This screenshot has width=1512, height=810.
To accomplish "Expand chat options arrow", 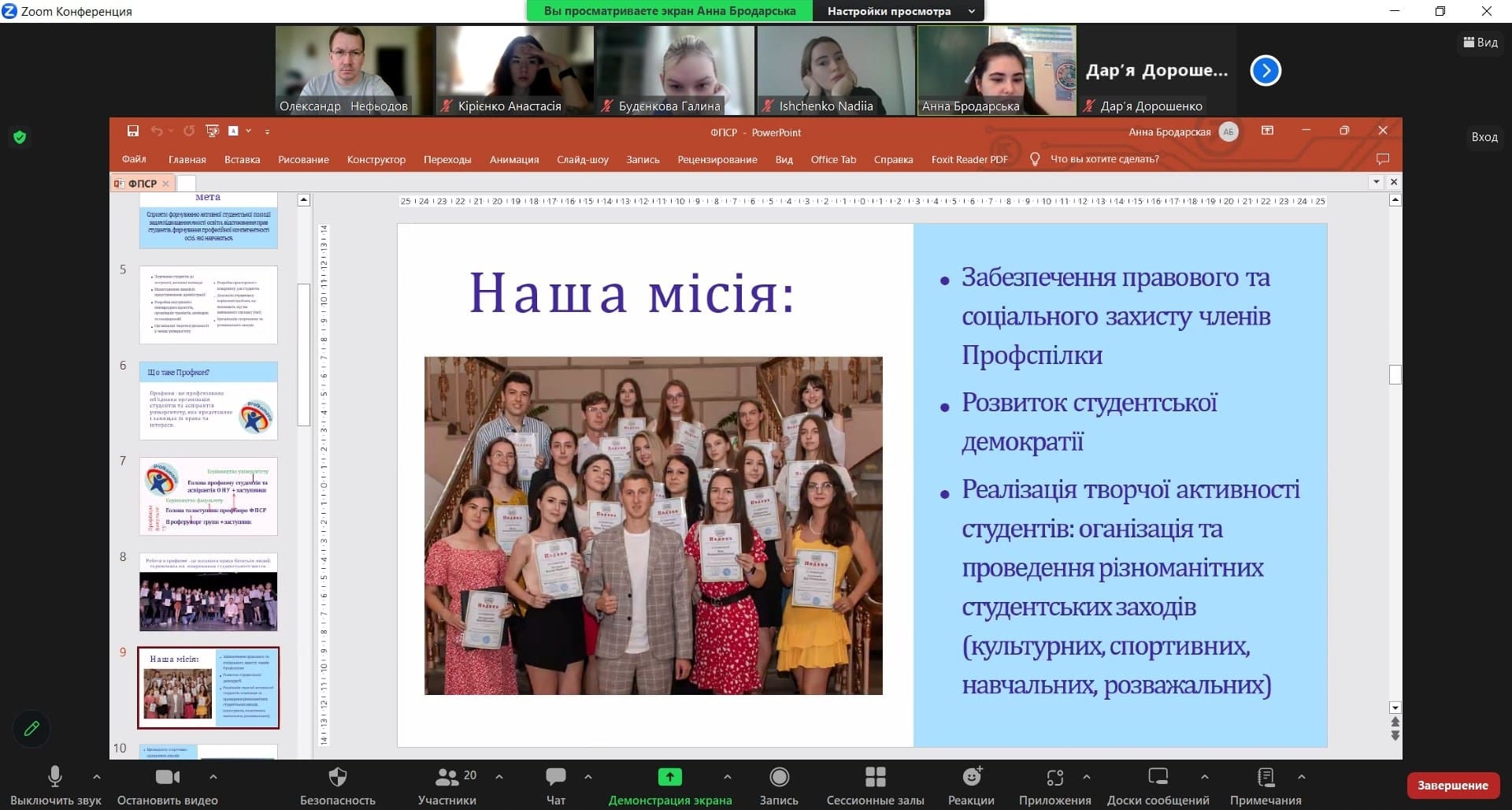I will [588, 777].
